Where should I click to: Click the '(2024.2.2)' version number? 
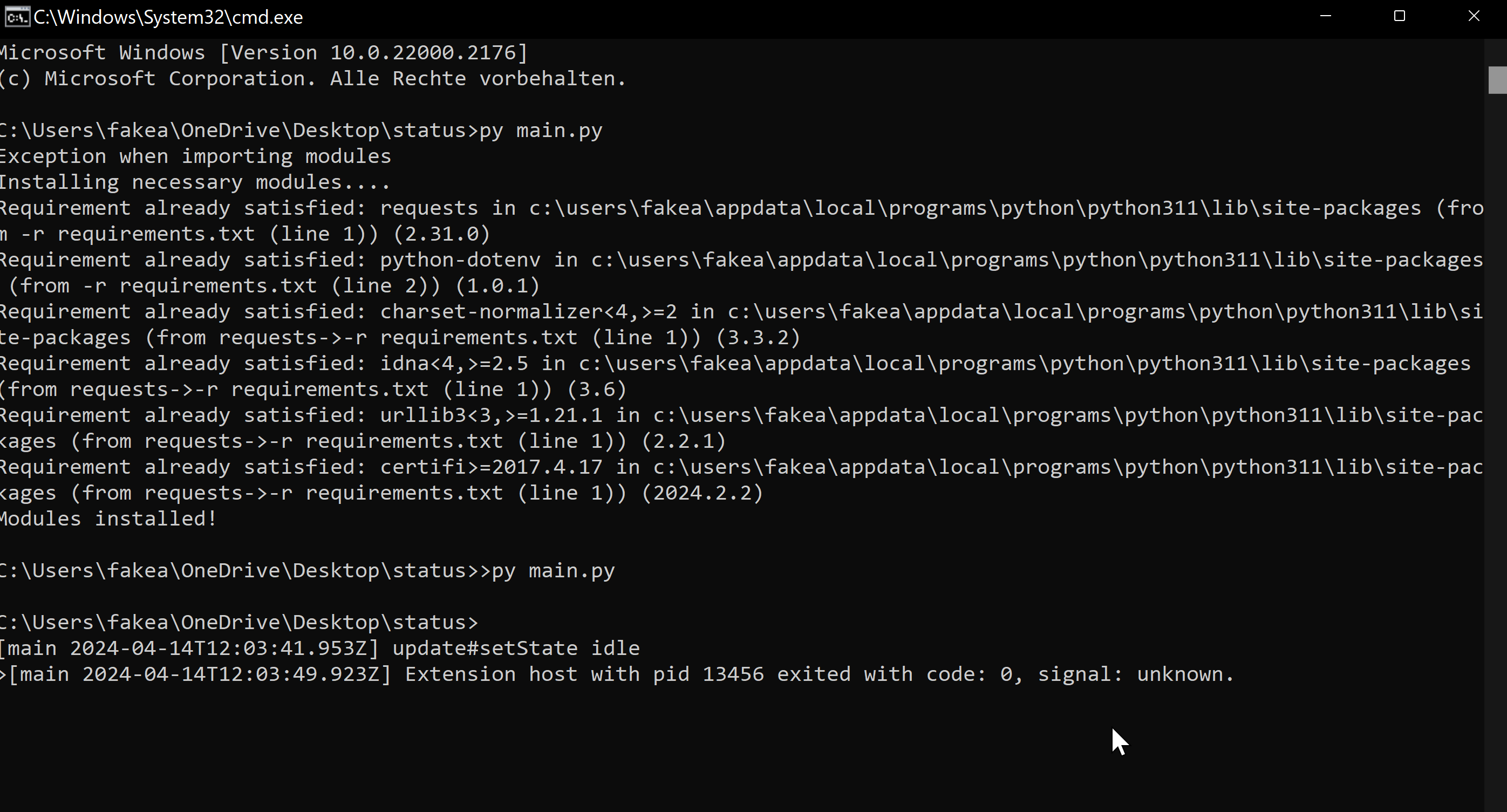pos(702,493)
